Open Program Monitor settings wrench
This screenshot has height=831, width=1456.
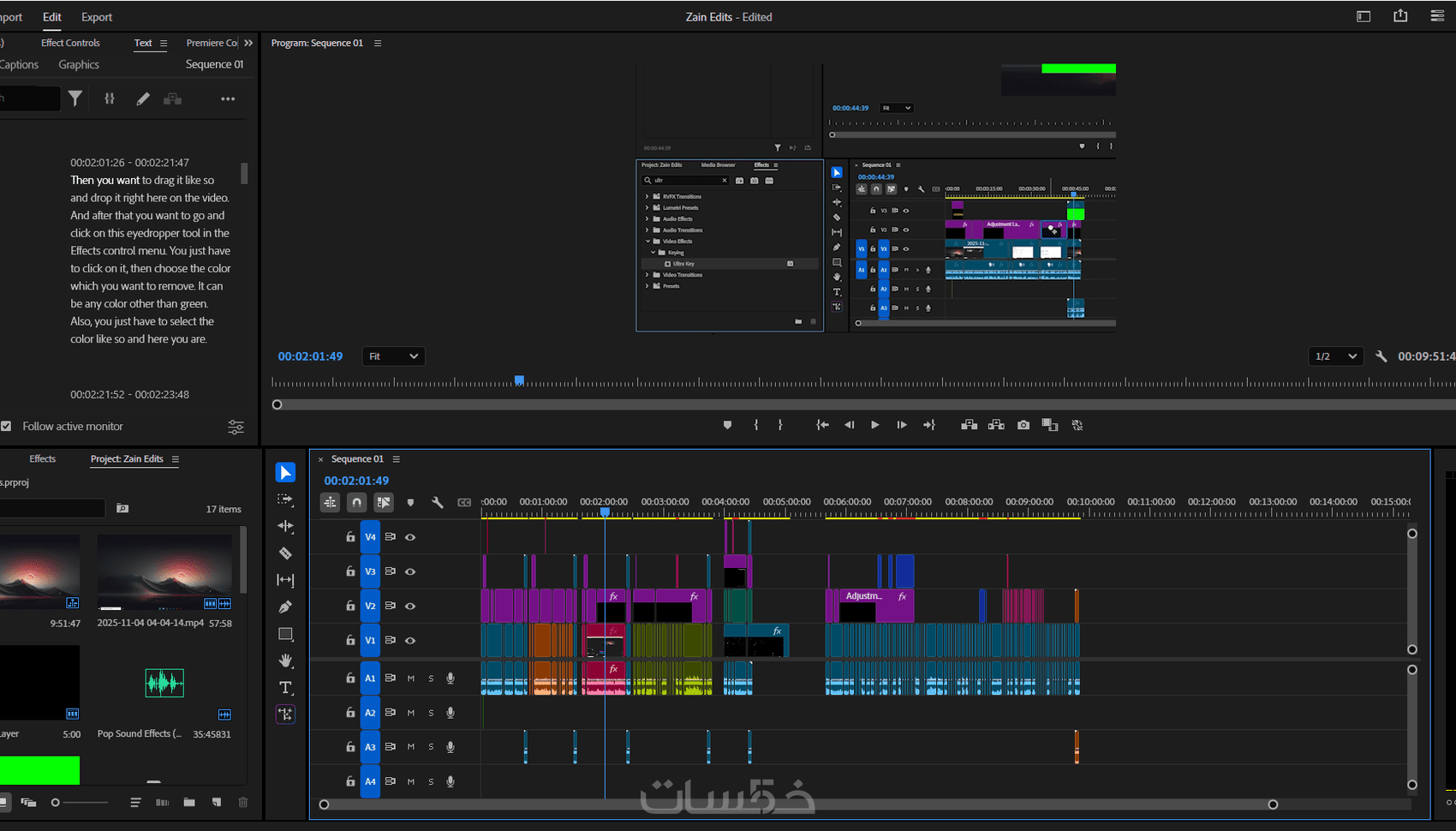(1381, 356)
